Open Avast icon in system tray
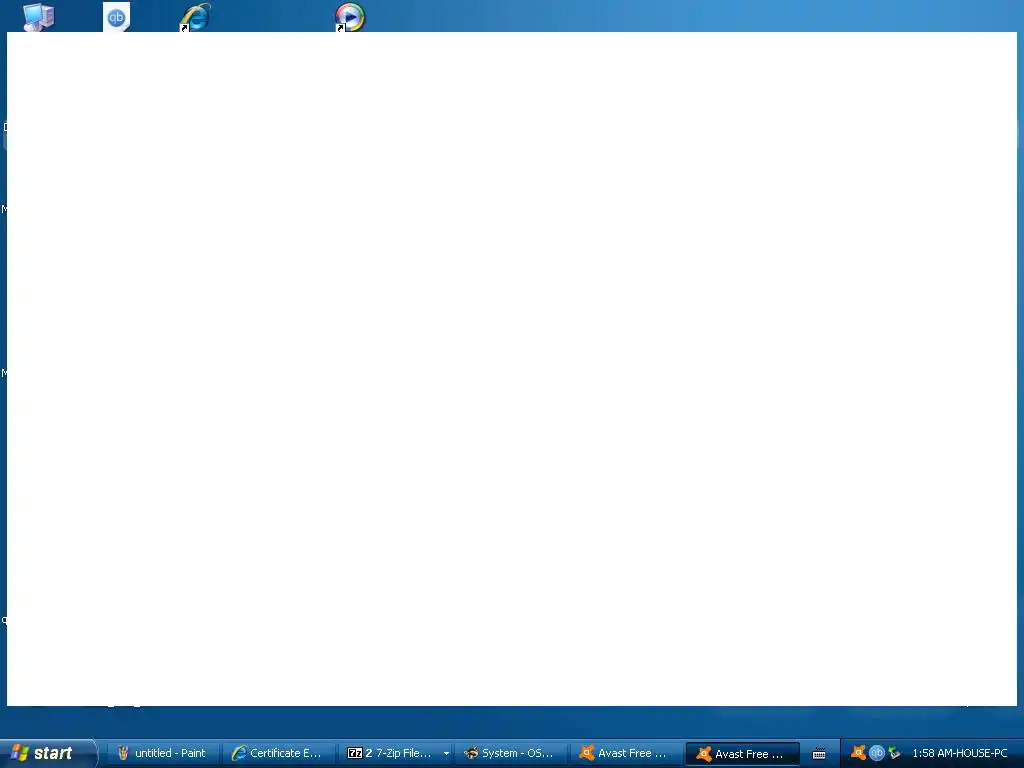The height and width of the screenshot is (768, 1024). point(859,753)
